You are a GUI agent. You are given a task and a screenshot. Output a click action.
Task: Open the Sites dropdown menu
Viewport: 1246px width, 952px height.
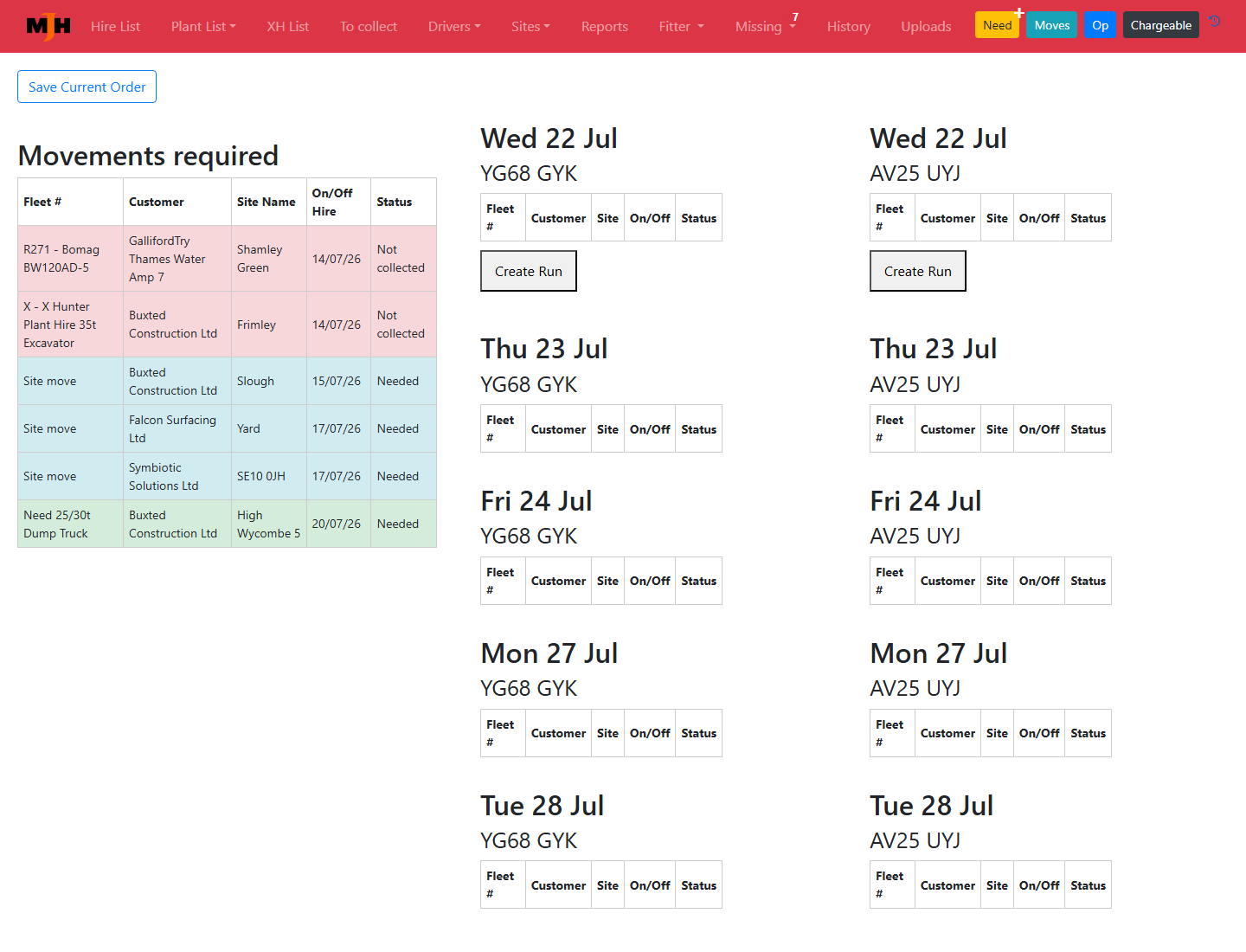coord(530,26)
